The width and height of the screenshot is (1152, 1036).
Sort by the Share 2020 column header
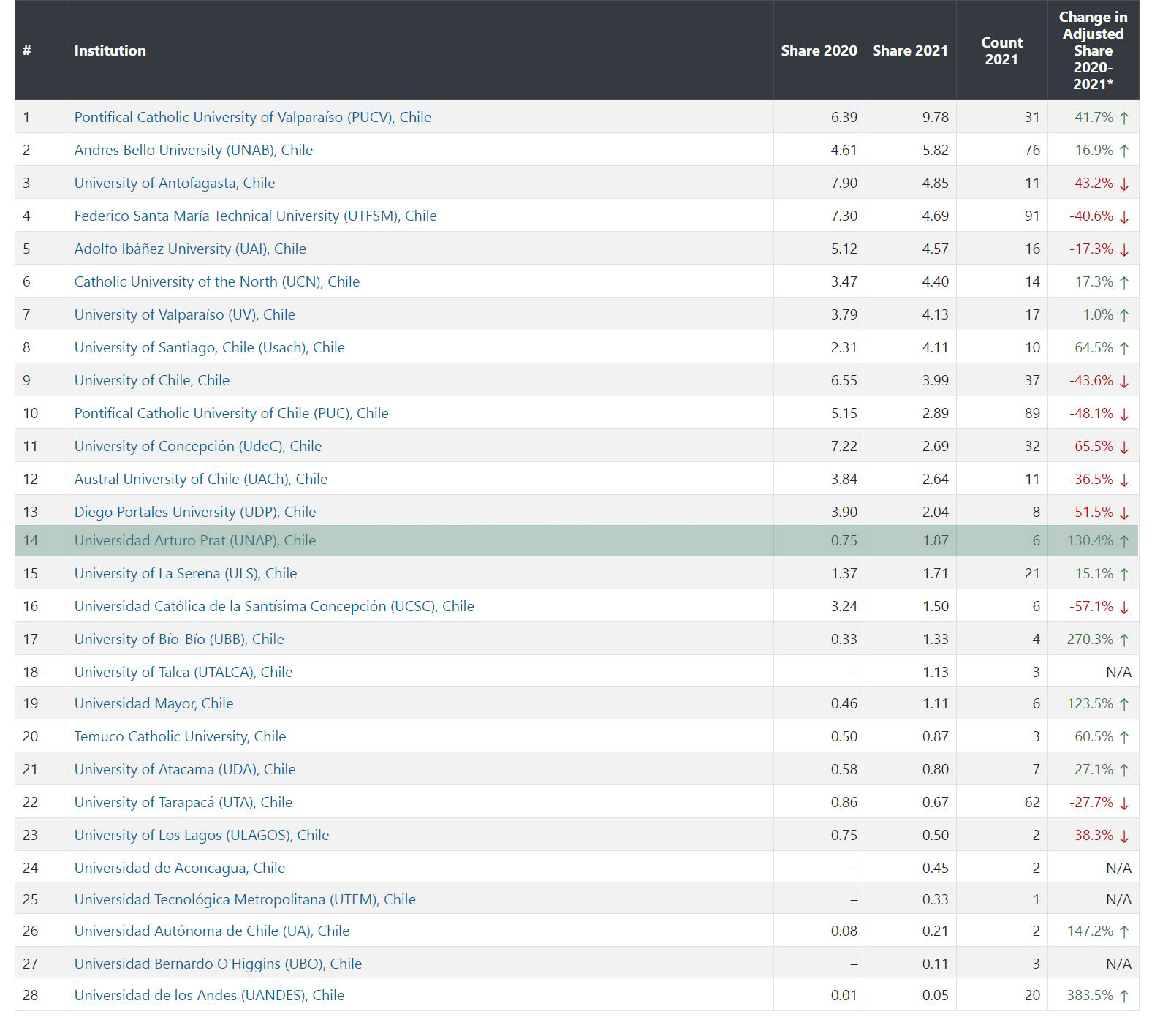point(819,50)
